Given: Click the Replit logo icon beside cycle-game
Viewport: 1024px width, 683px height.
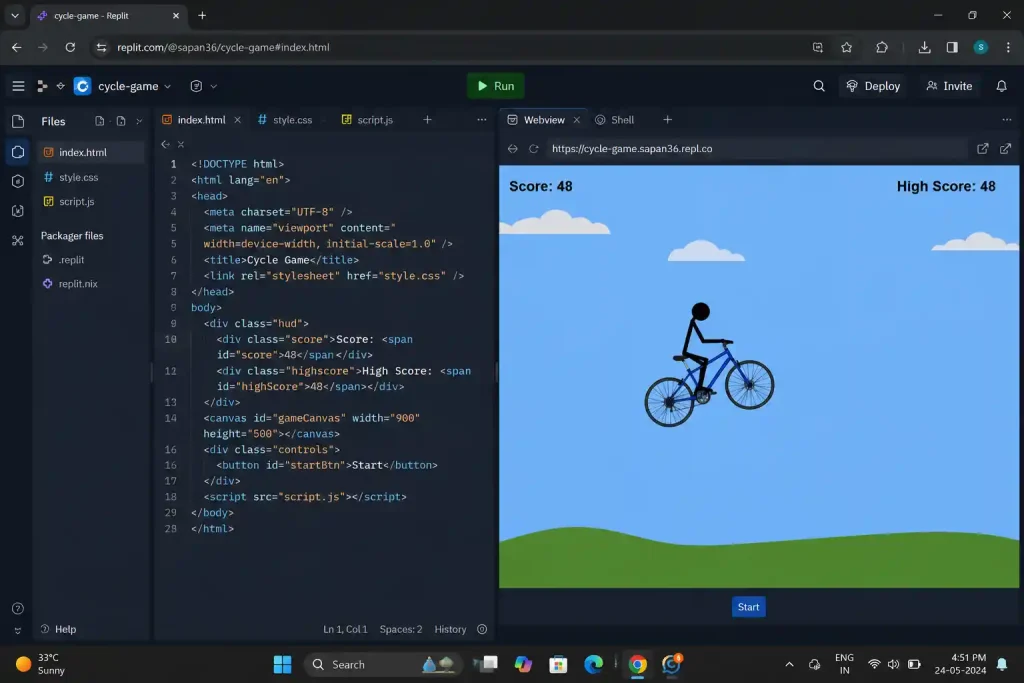Looking at the screenshot, I should tap(82, 86).
